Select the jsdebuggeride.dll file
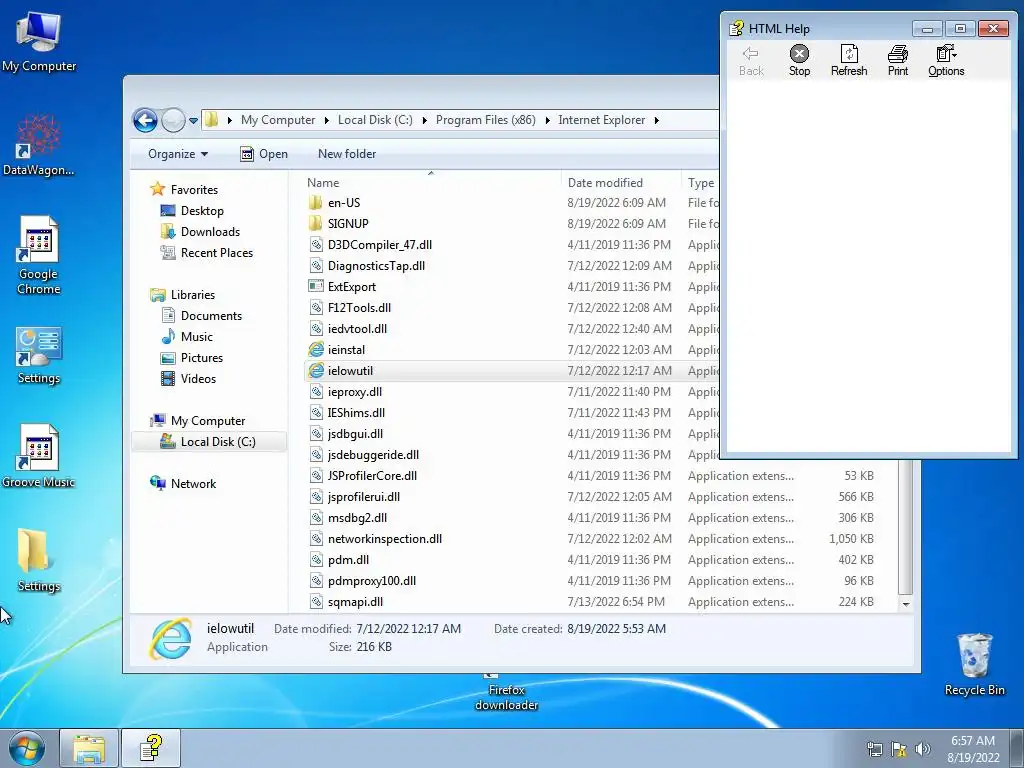Viewport: 1024px width, 768px height. (374, 455)
